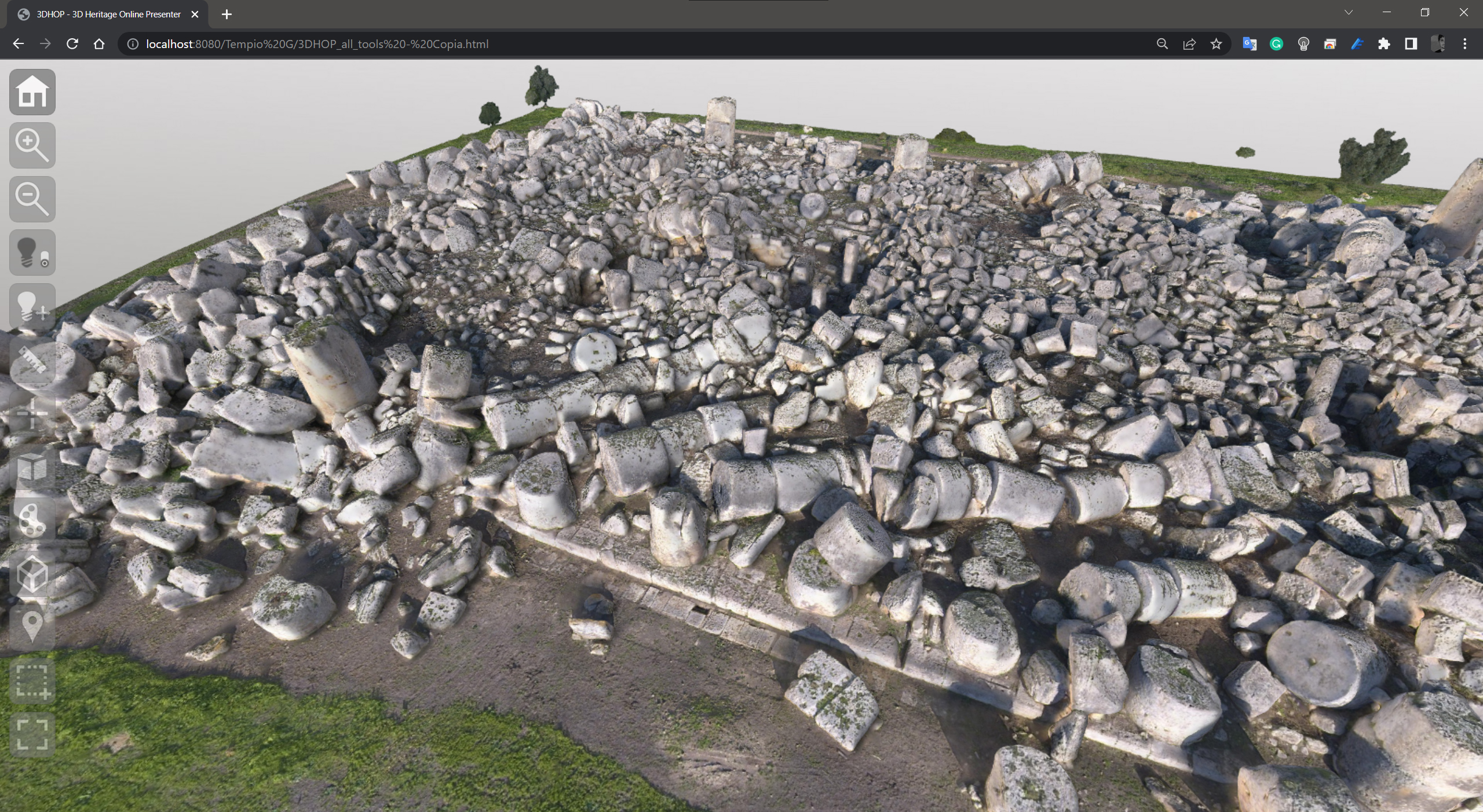1483x812 pixels.
Task: Open a new browser tab
Action: pyautogui.click(x=227, y=14)
